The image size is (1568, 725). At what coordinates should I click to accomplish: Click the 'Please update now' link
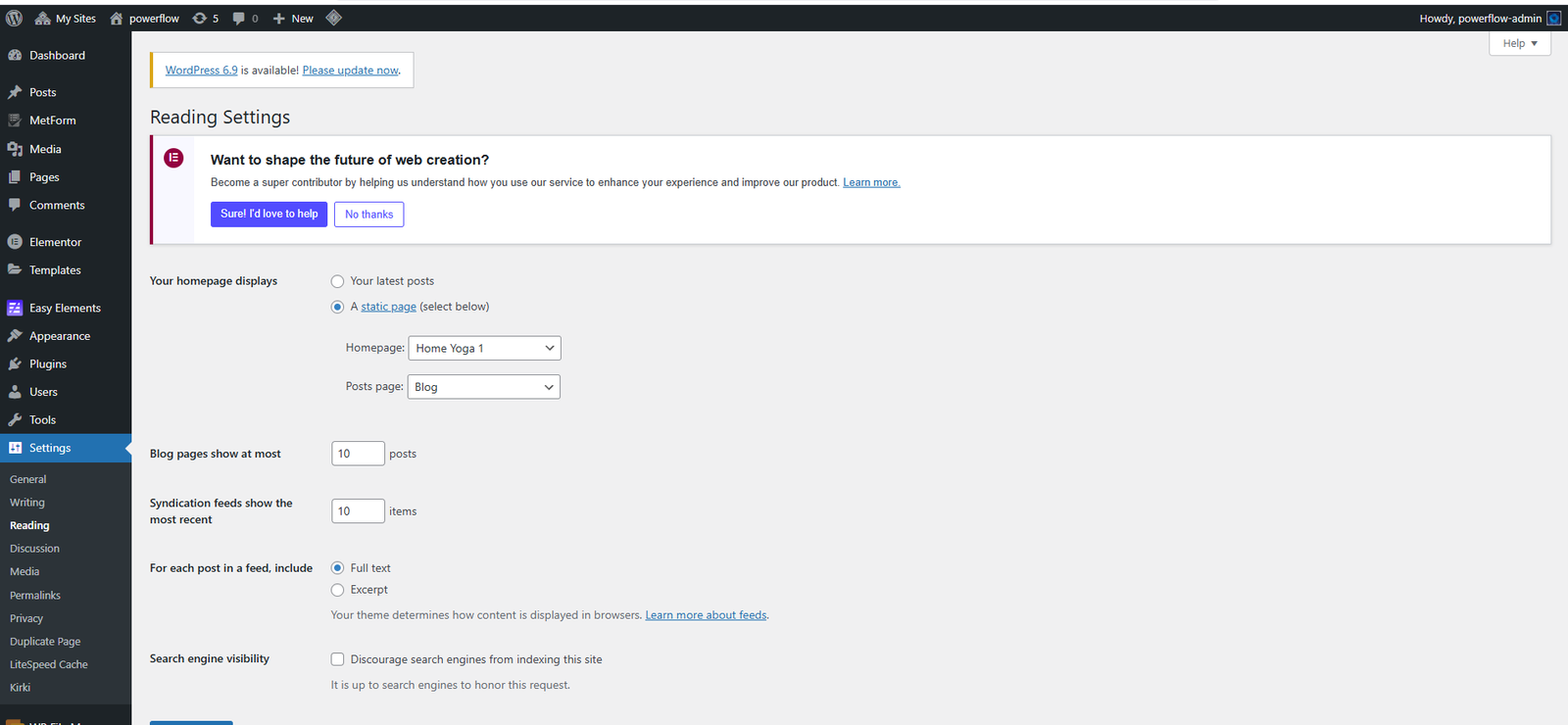point(350,71)
